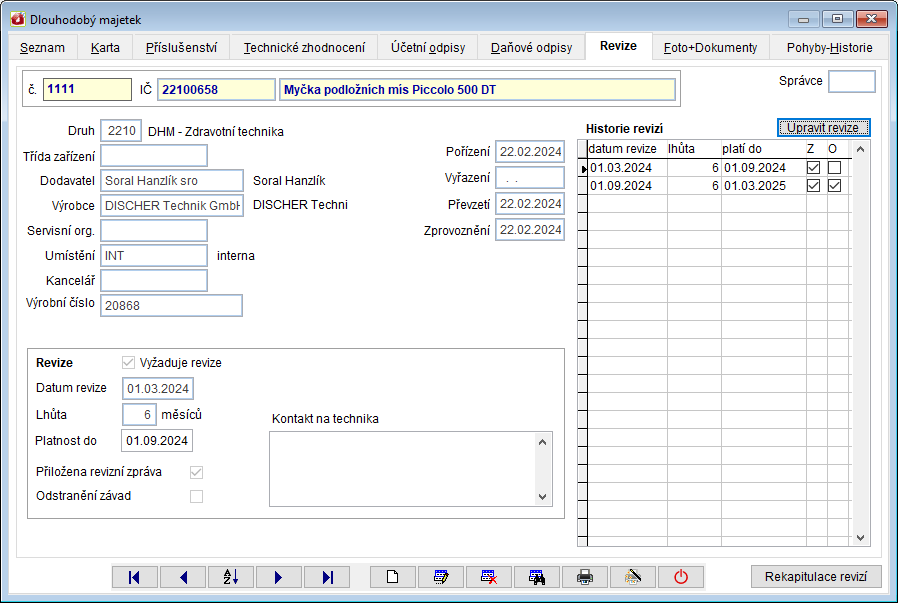Click the 'lhůta' column header

[x=694, y=149]
